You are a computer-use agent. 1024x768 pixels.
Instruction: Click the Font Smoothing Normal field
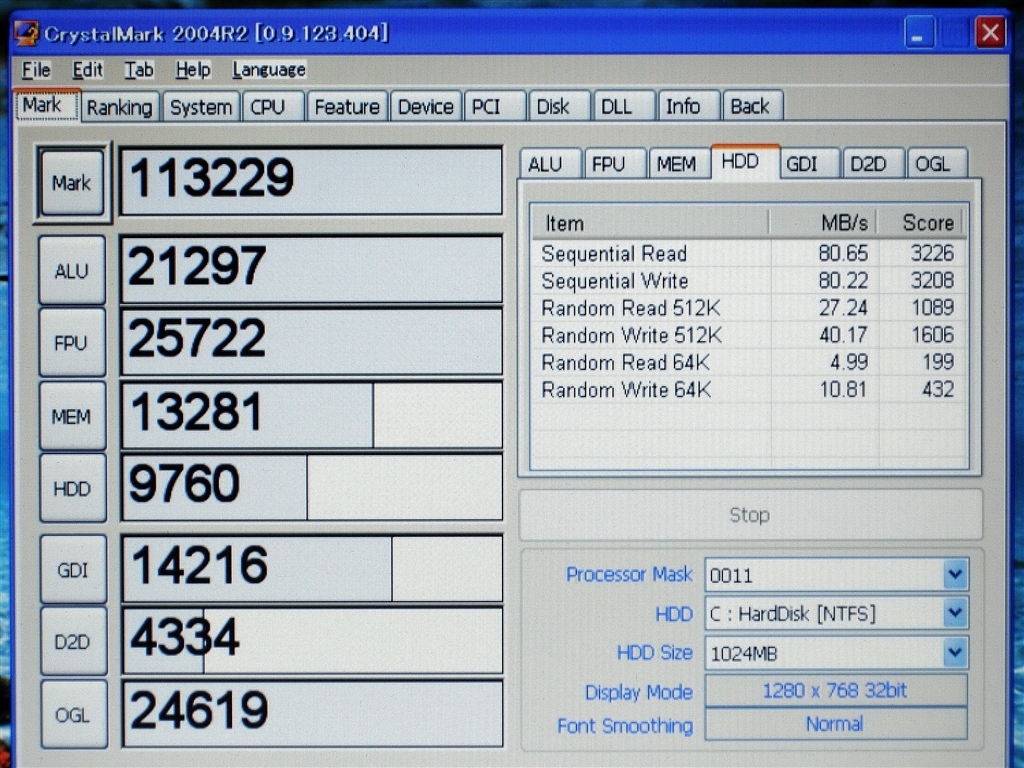click(835, 724)
